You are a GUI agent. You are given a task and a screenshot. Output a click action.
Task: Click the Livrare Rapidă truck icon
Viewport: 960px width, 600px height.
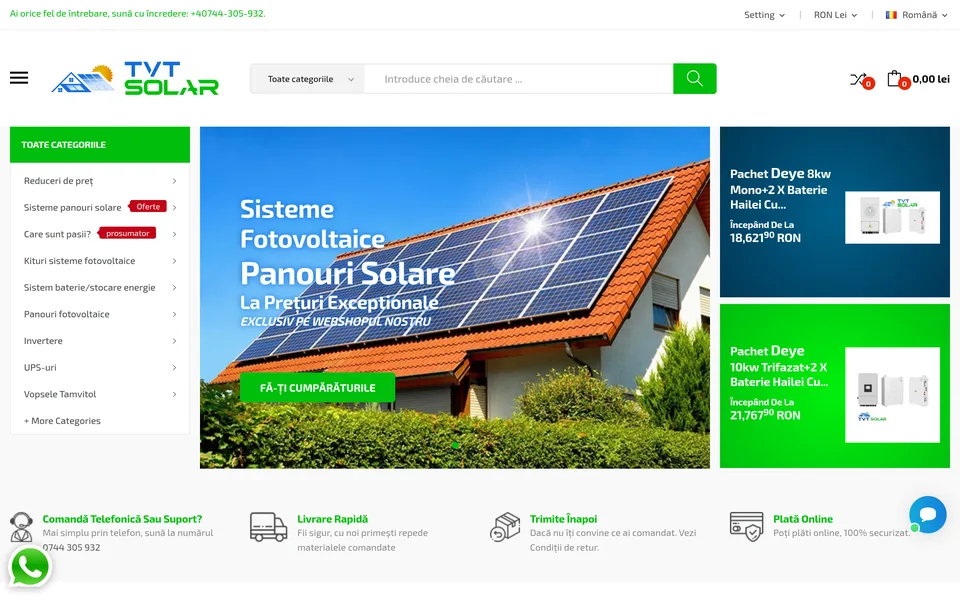point(268,527)
